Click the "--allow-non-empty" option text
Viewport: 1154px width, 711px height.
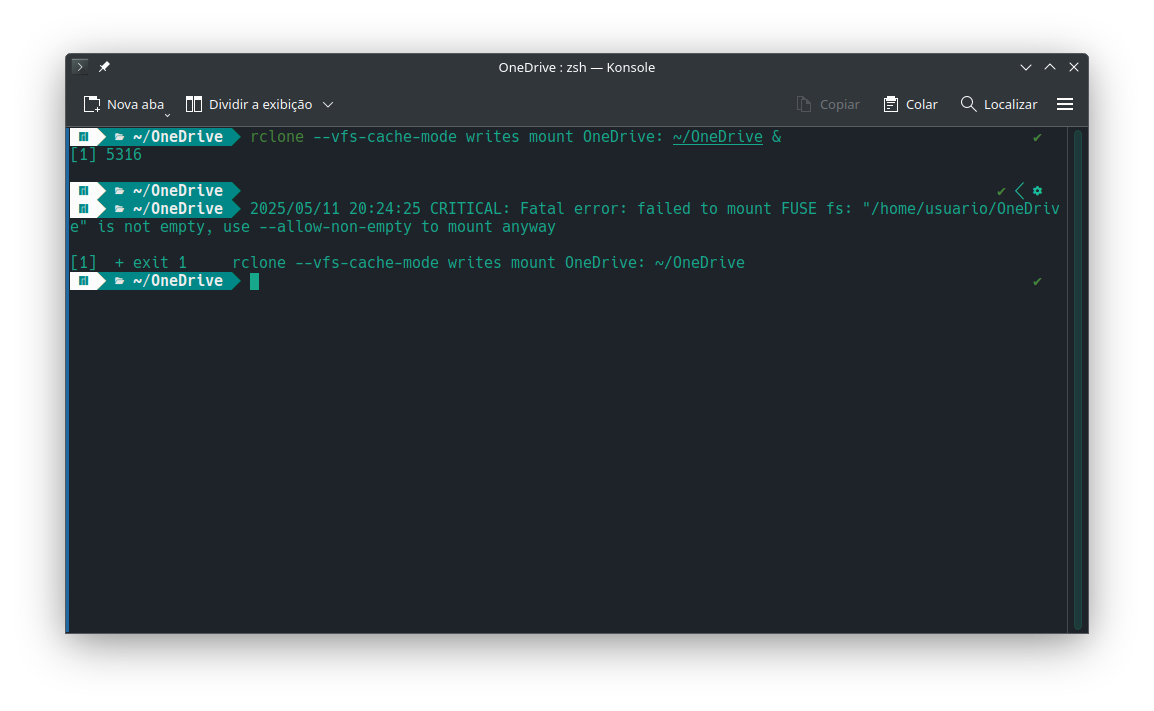pyautogui.click(x=336, y=227)
